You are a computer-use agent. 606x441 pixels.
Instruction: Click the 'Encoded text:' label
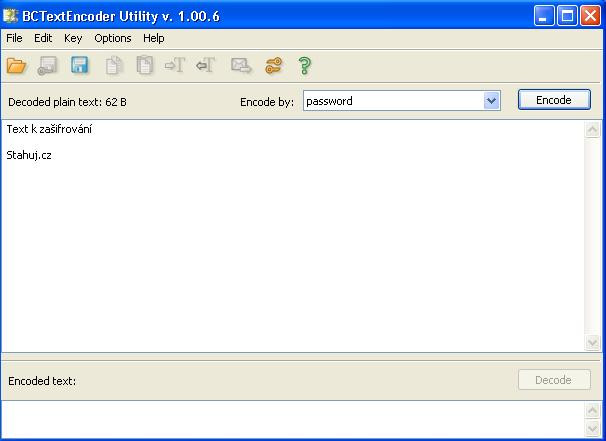click(42, 381)
